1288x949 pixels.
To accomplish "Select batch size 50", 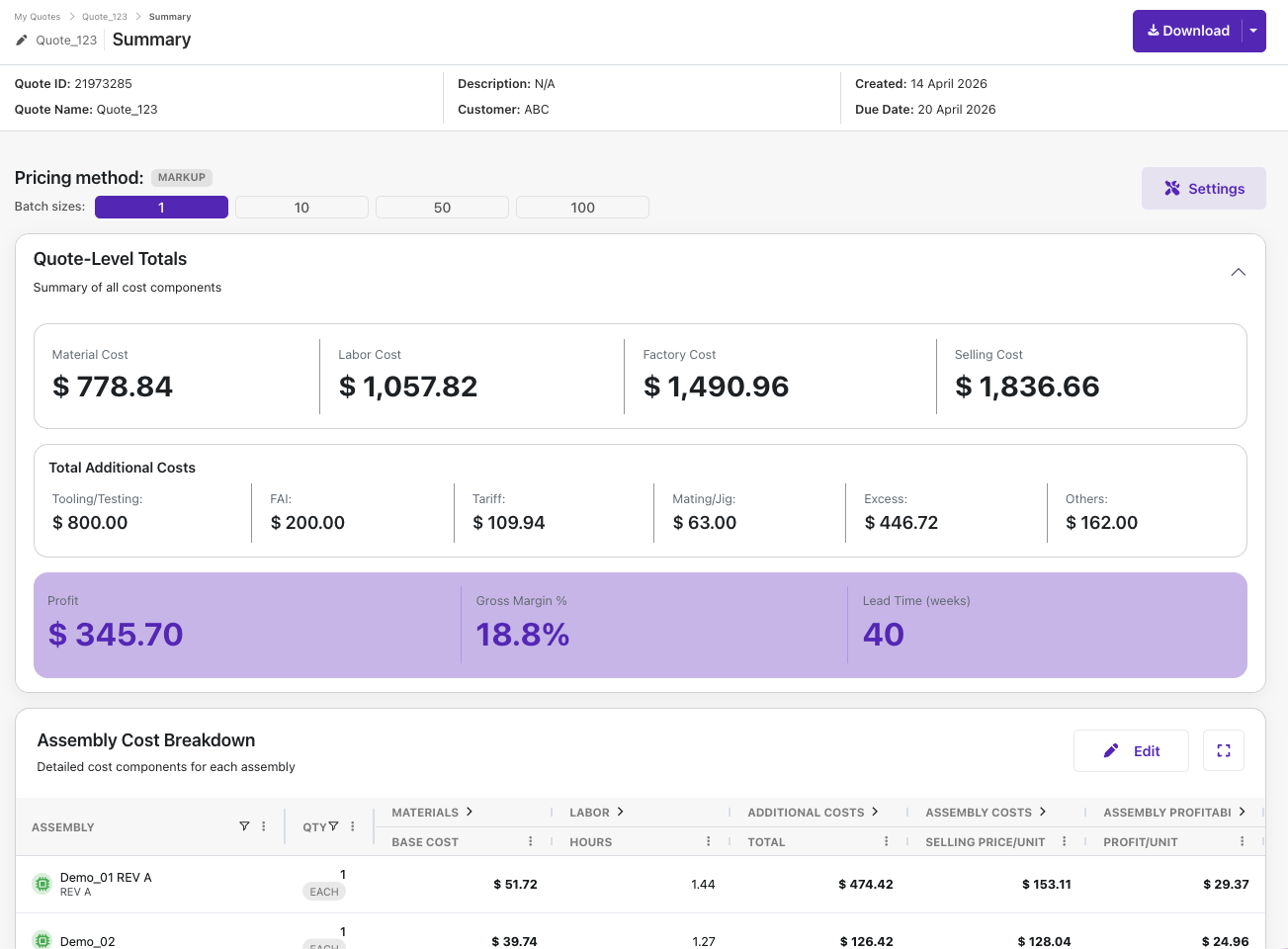I will point(442,208).
